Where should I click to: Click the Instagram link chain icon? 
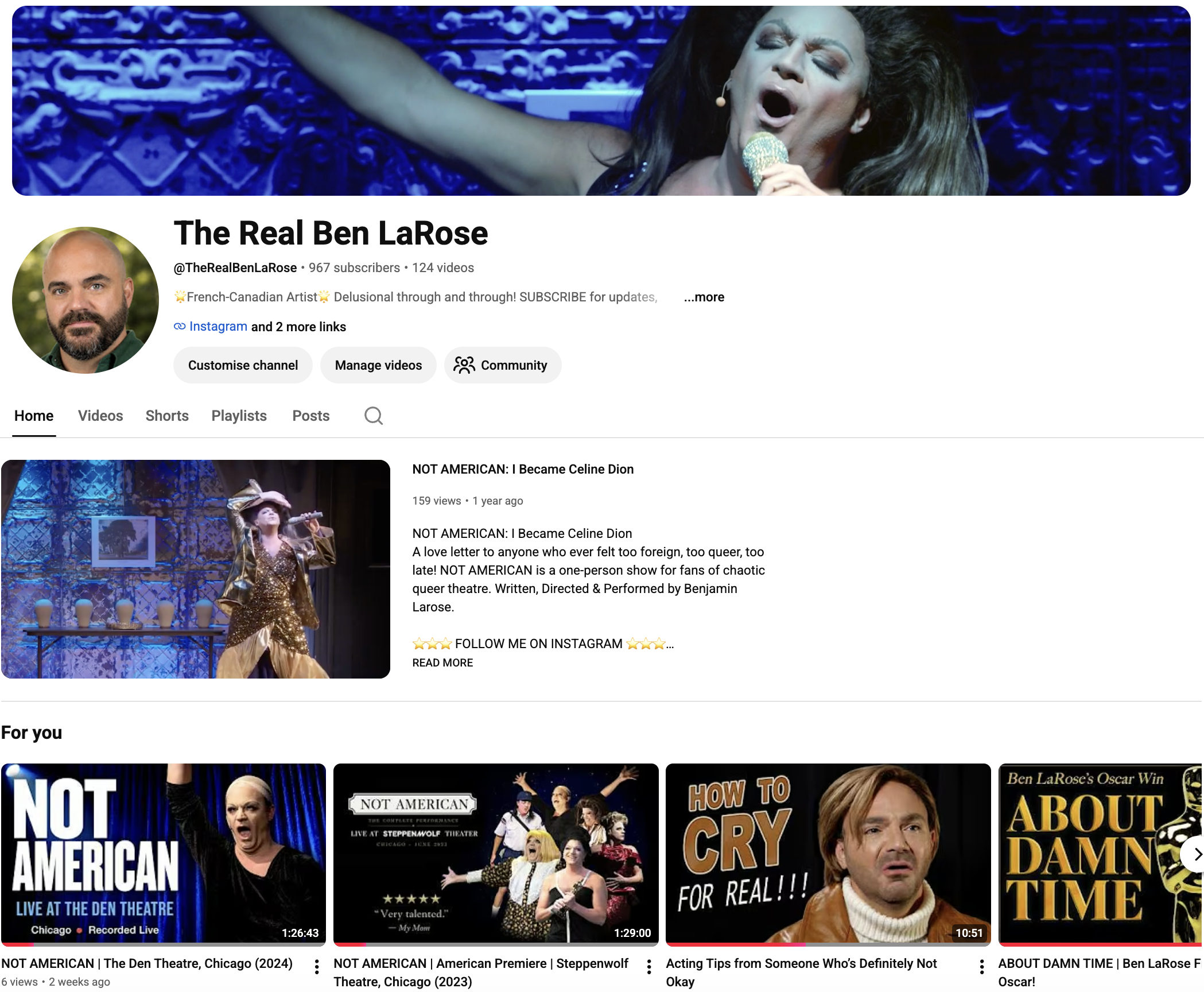tap(180, 327)
